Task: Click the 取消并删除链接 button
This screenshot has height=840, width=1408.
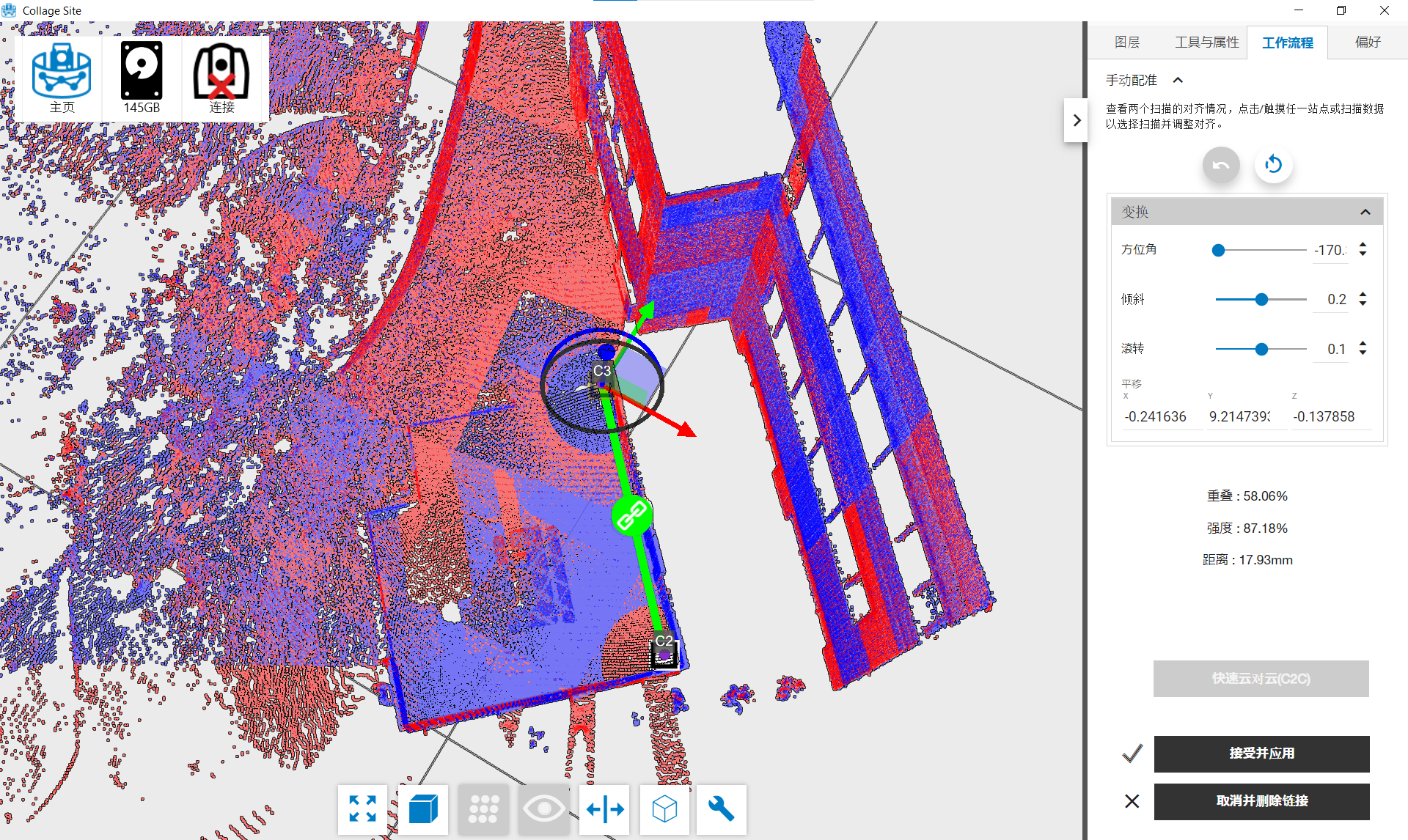Action: coord(1261,801)
